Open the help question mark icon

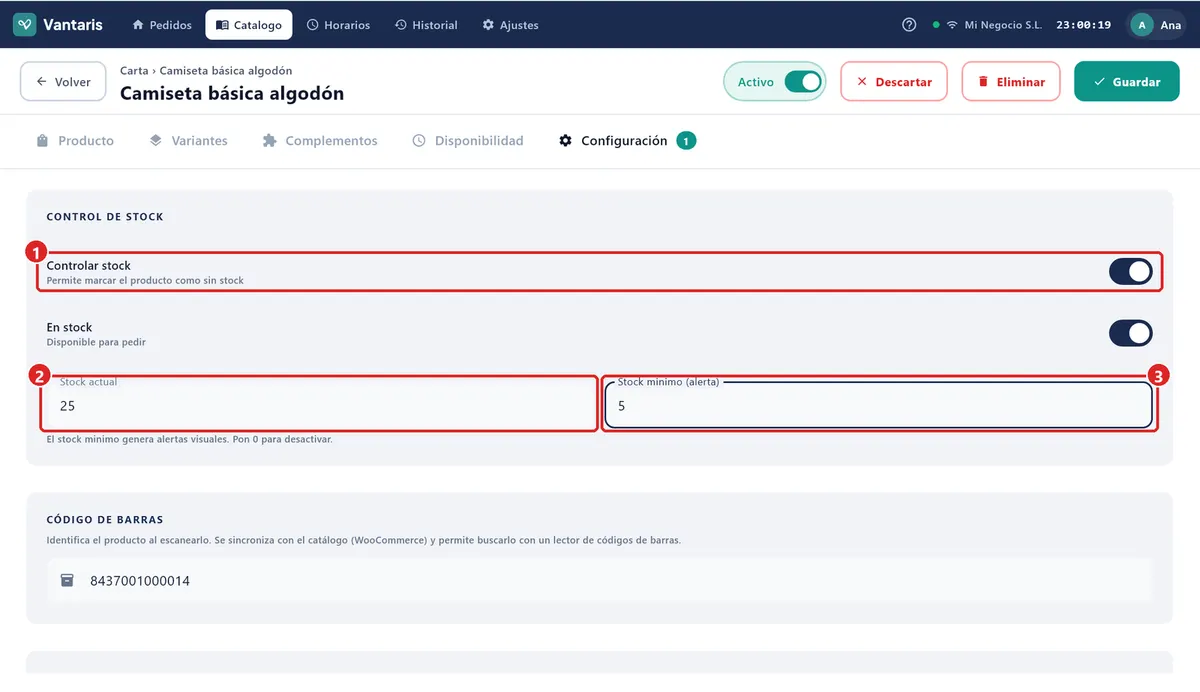(x=909, y=25)
